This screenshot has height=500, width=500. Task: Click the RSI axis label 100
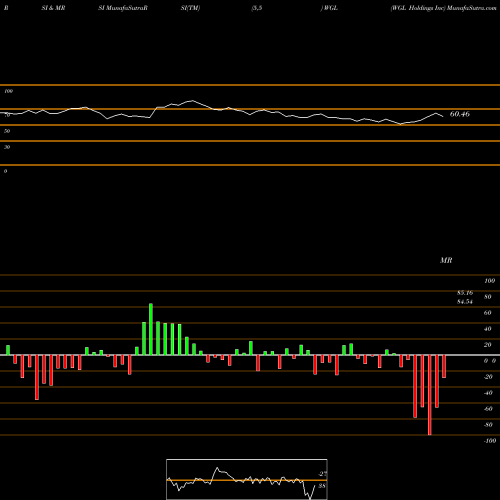pyautogui.click(x=8, y=91)
